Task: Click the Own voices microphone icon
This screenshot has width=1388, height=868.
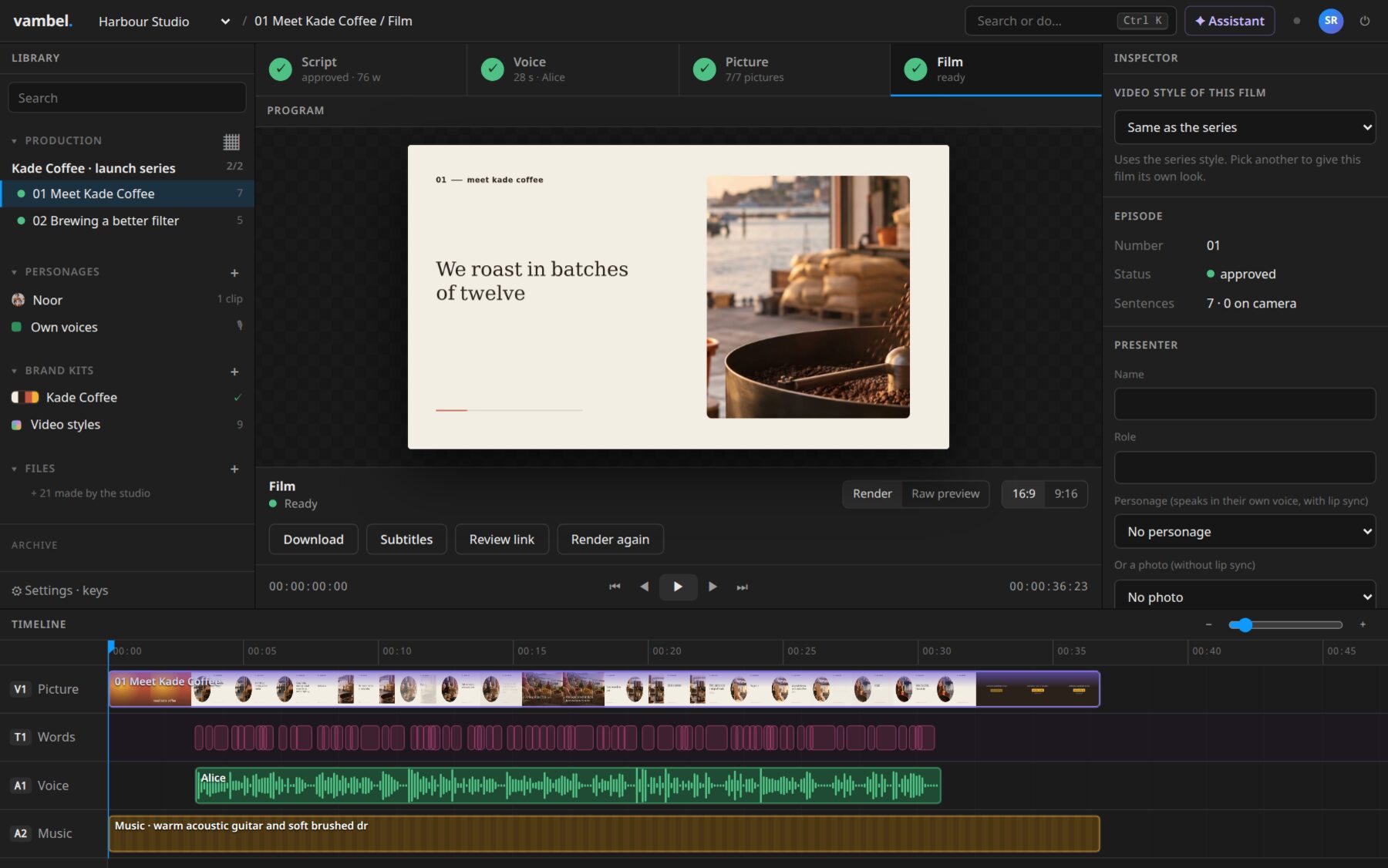Action: click(240, 326)
